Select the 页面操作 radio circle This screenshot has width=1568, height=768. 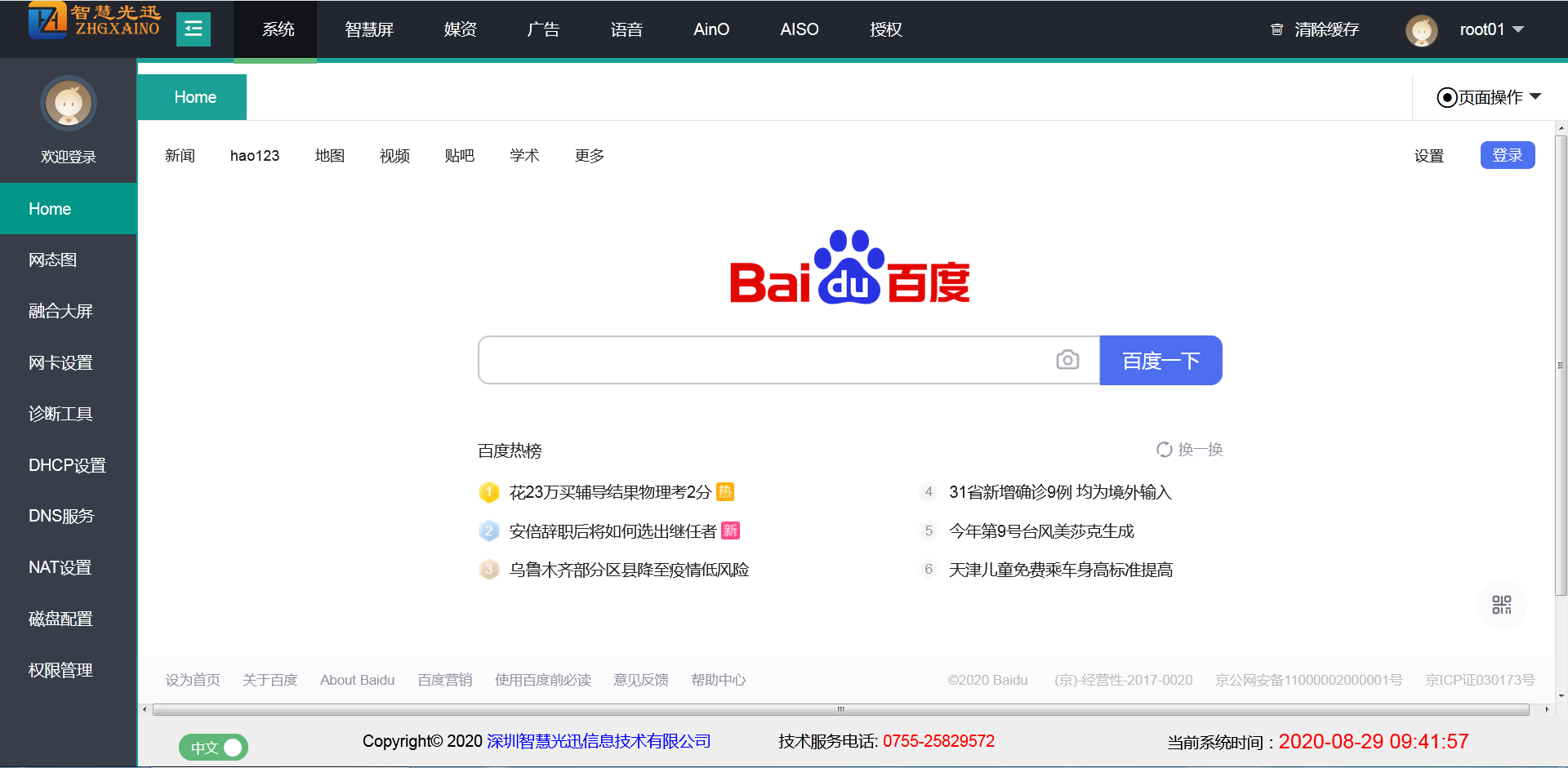(1446, 98)
